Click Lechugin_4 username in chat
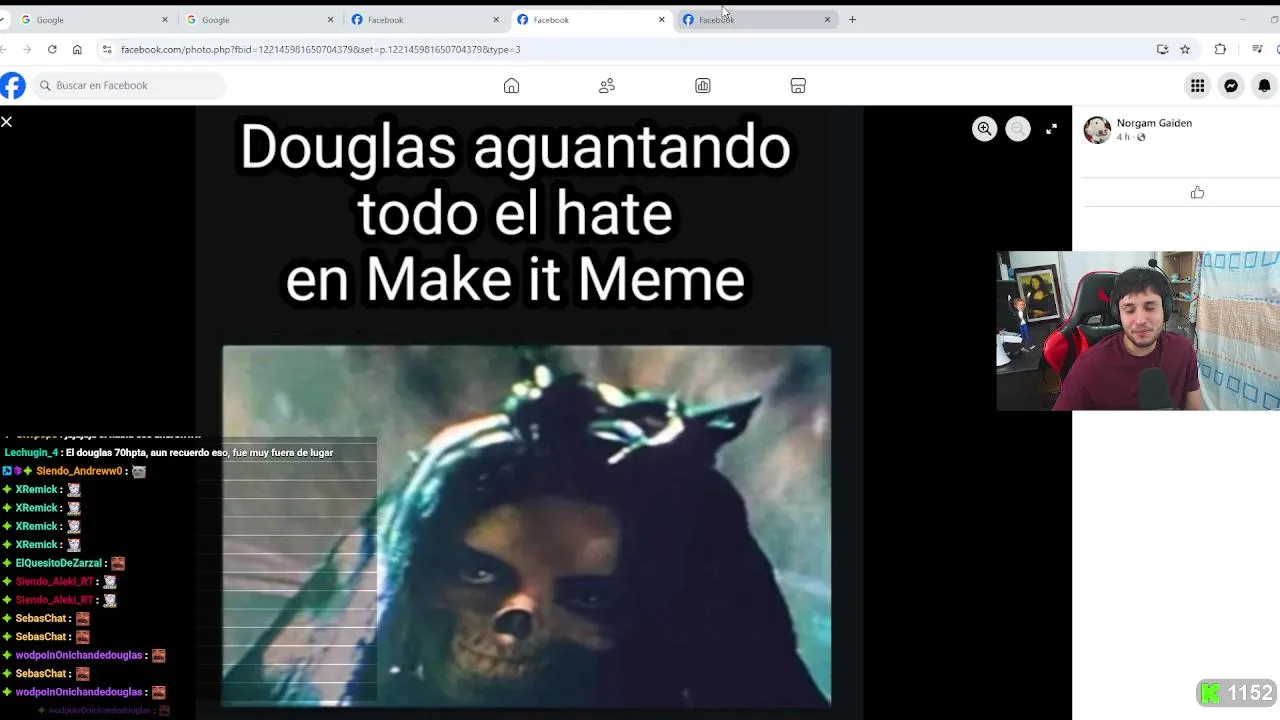The height and width of the screenshot is (720, 1280). tap(31, 453)
